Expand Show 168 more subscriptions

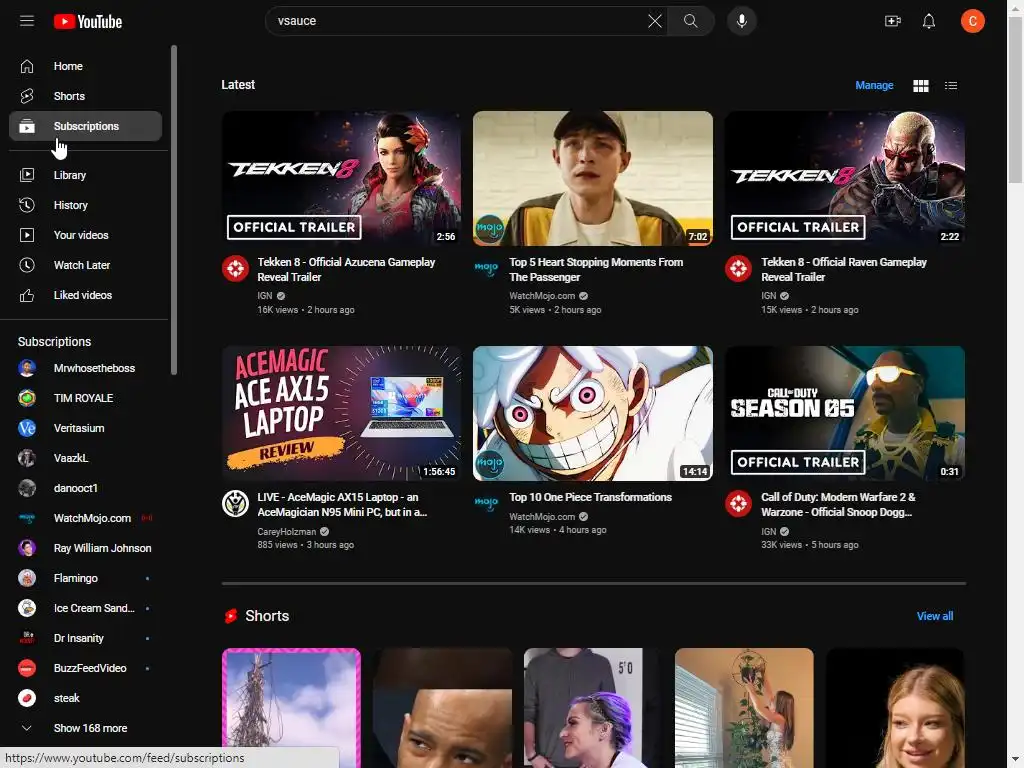click(86, 728)
